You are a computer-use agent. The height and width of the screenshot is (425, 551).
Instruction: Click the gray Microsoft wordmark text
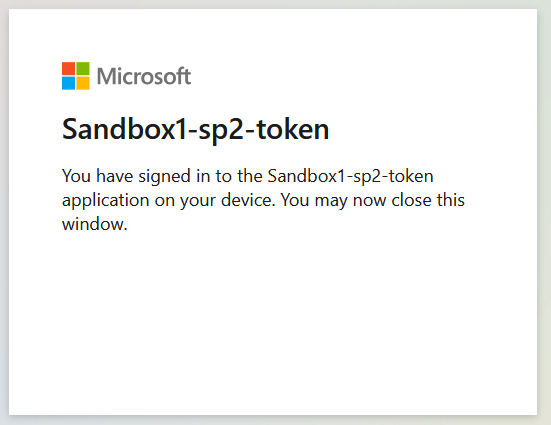point(144,76)
